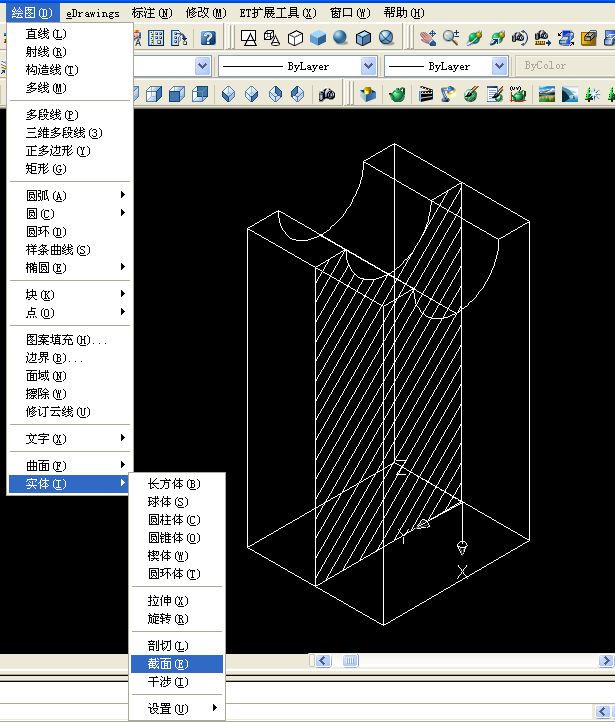Image resolution: width=615 pixels, height=723 pixels.
Task: Open the 标注(N) menu
Action: pyautogui.click(x=152, y=13)
